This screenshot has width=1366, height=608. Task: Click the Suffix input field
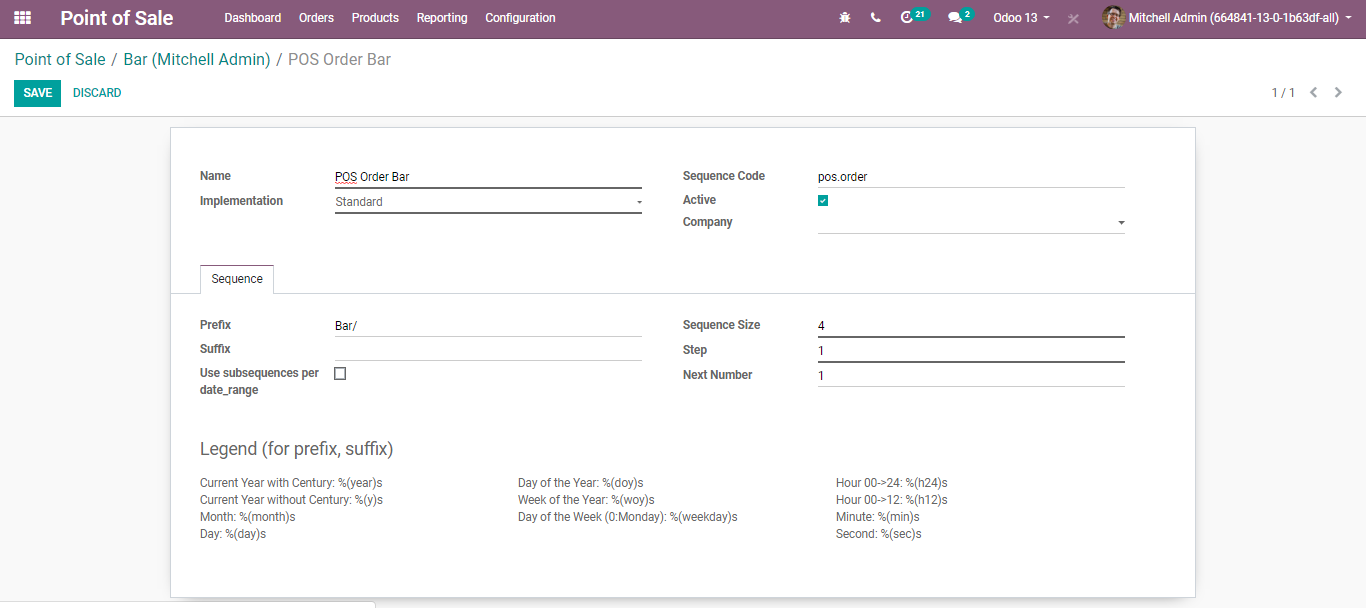[488, 350]
